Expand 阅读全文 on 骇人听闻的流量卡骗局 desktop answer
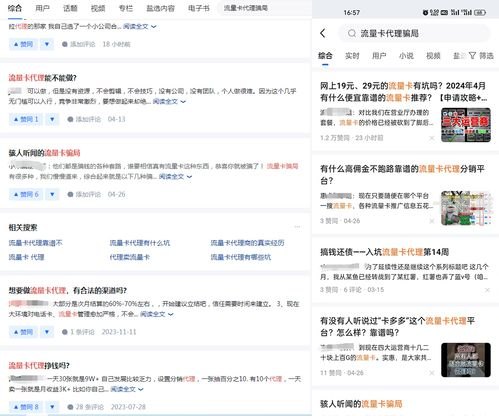 pyautogui.click(x=175, y=176)
